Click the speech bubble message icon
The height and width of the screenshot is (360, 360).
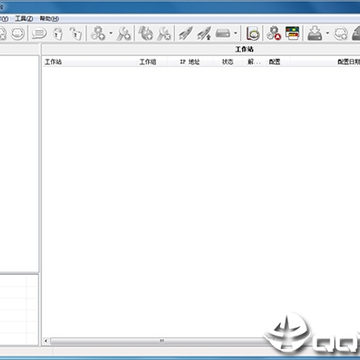click(39, 33)
